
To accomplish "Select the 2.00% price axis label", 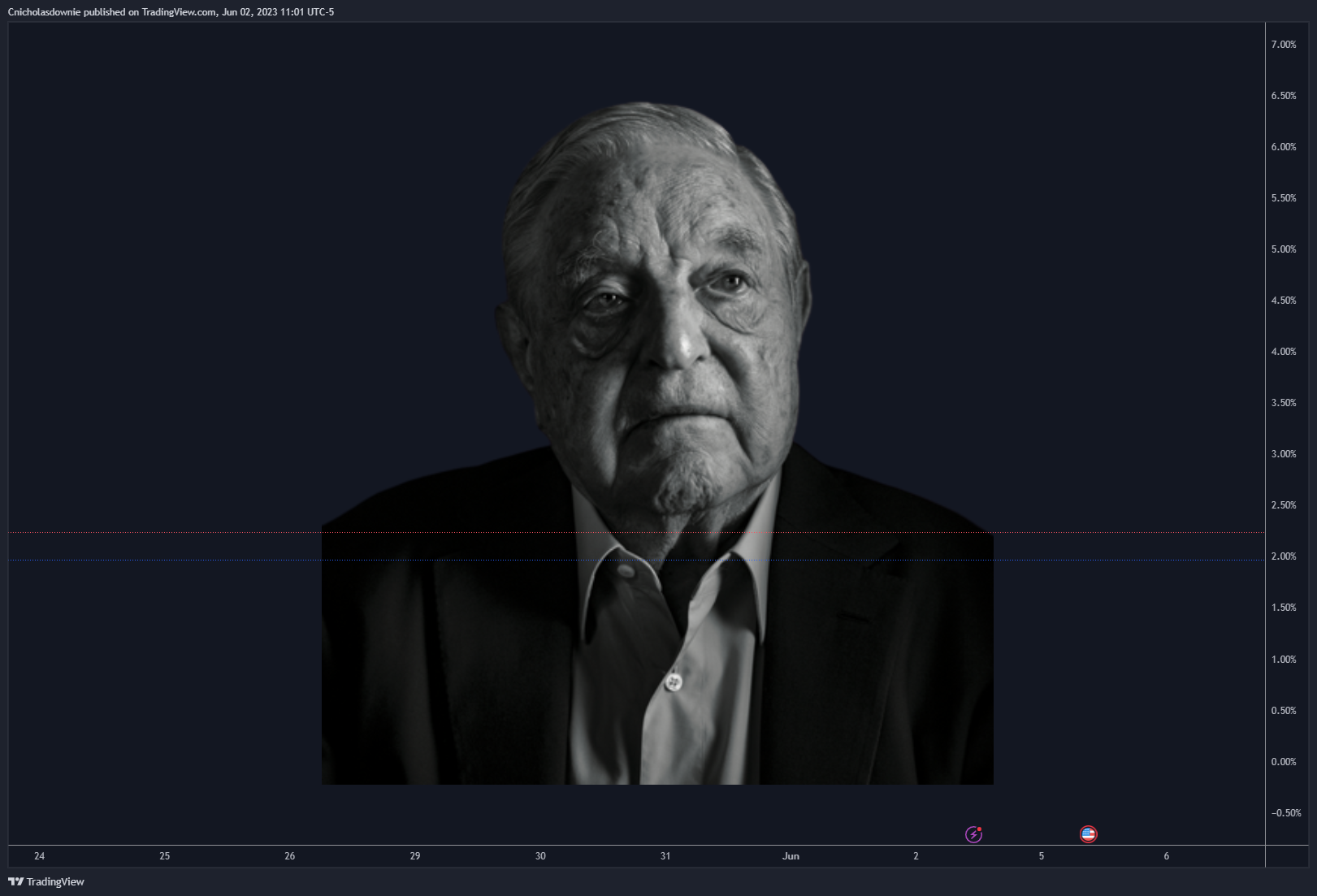I will pyautogui.click(x=1284, y=556).
